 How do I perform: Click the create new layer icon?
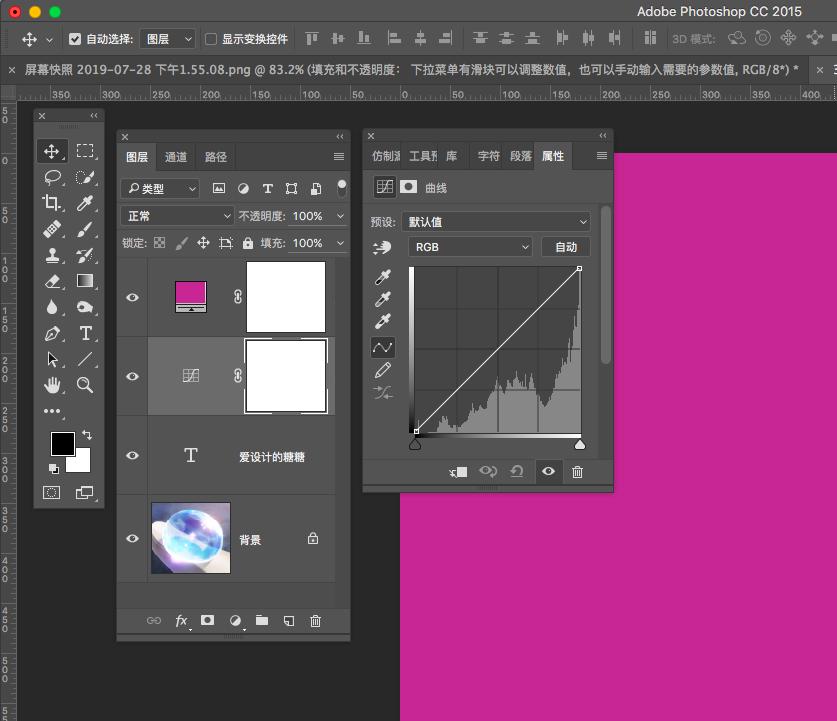(289, 621)
